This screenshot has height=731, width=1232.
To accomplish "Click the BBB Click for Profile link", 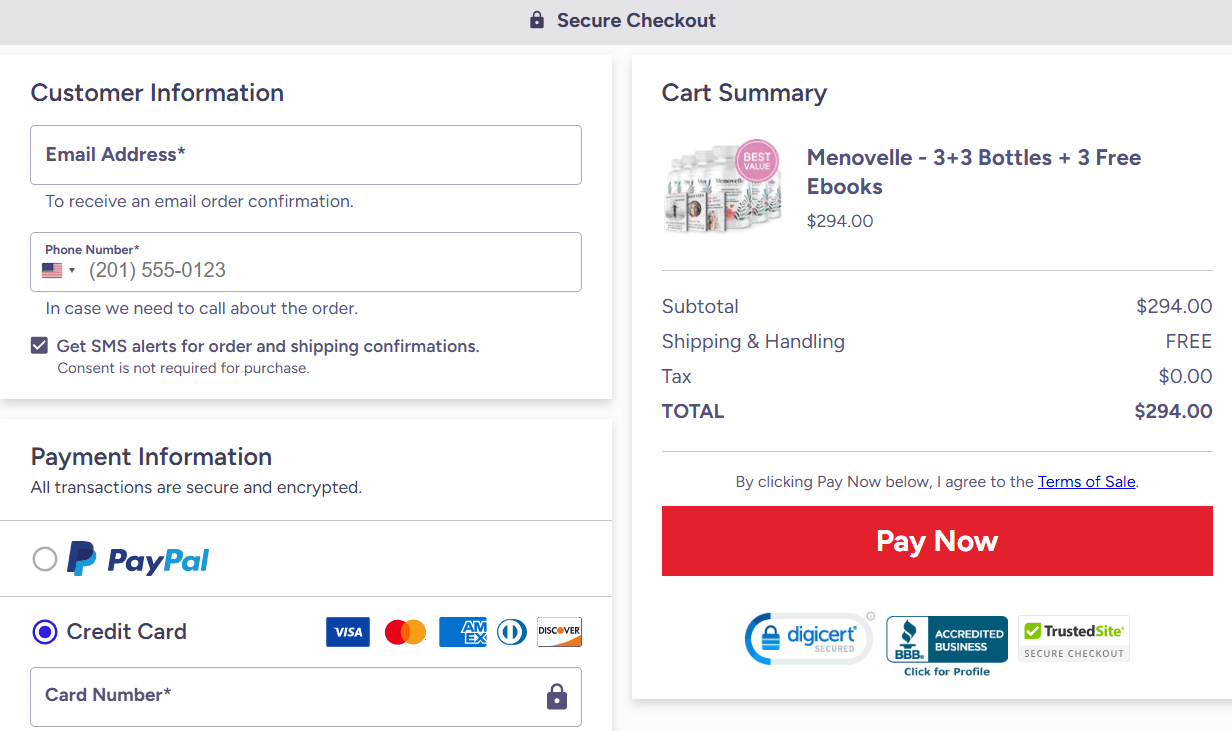I will tap(946, 671).
